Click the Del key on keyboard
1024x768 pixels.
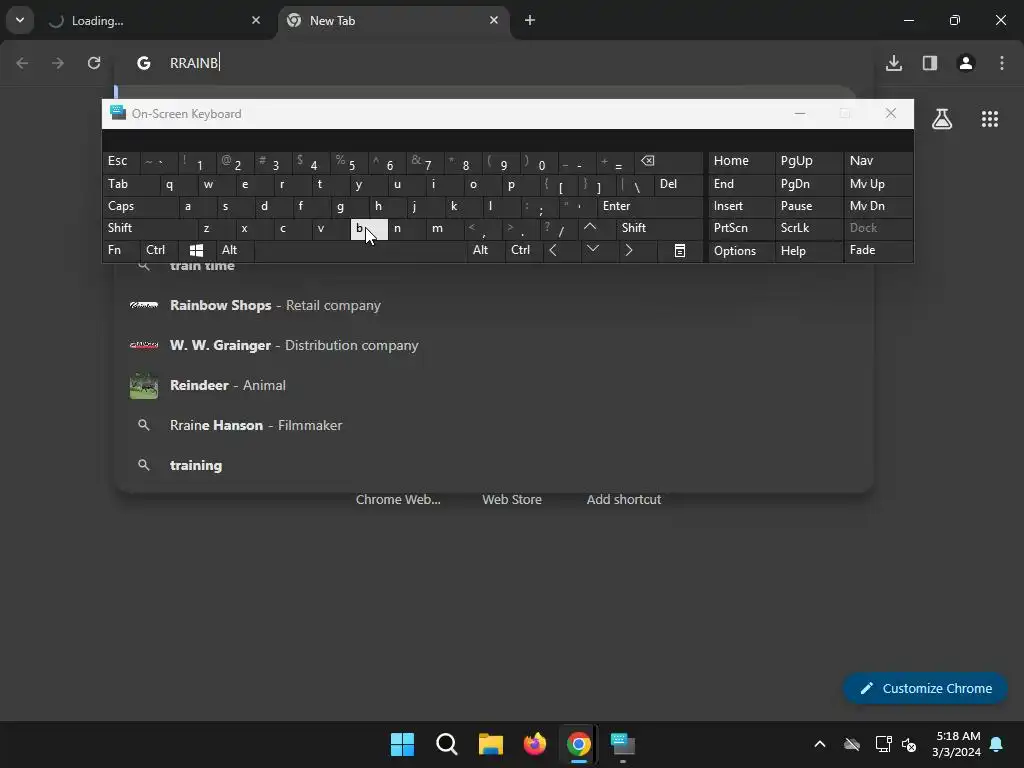679,184
